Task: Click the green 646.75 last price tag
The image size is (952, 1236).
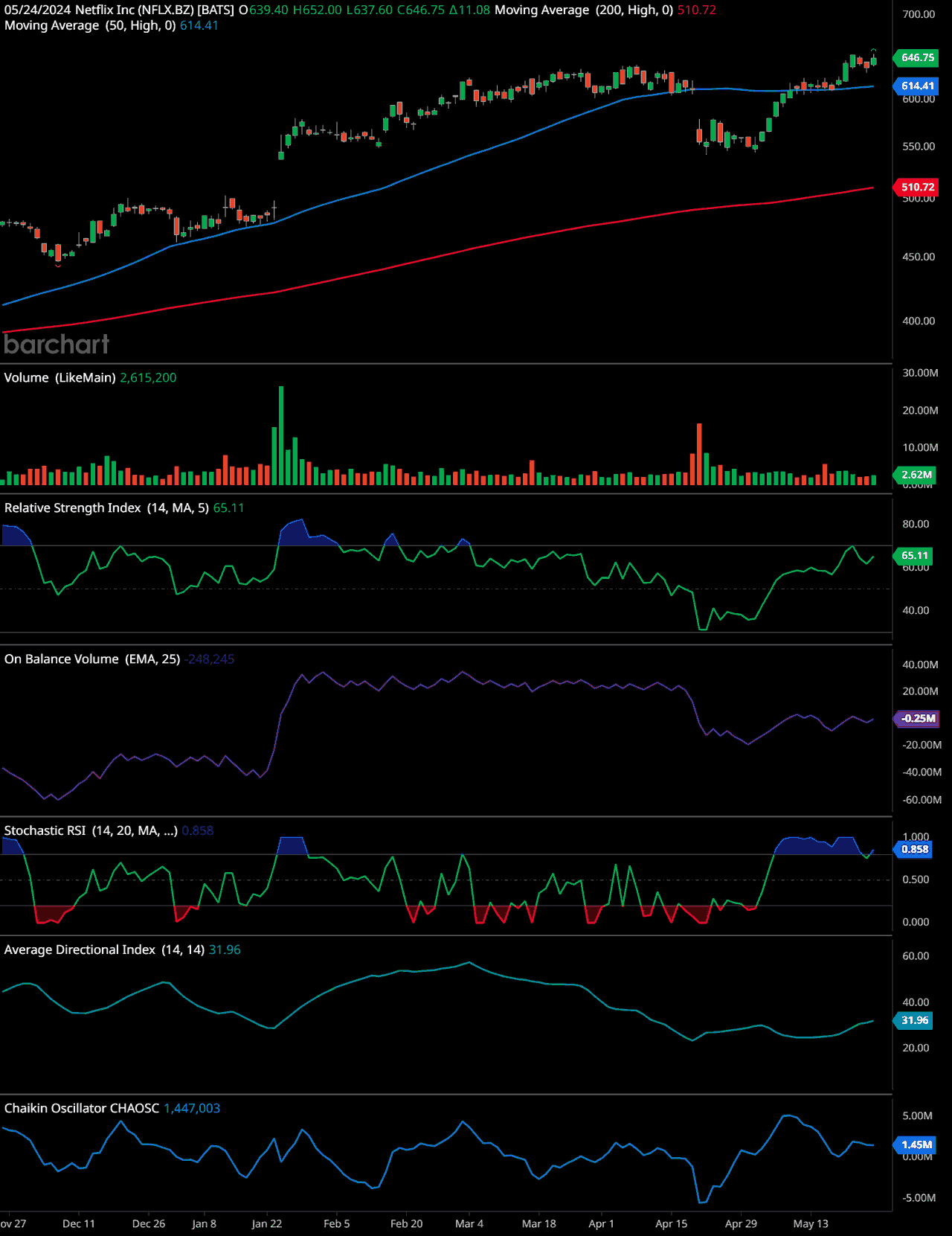Action: 917,57
